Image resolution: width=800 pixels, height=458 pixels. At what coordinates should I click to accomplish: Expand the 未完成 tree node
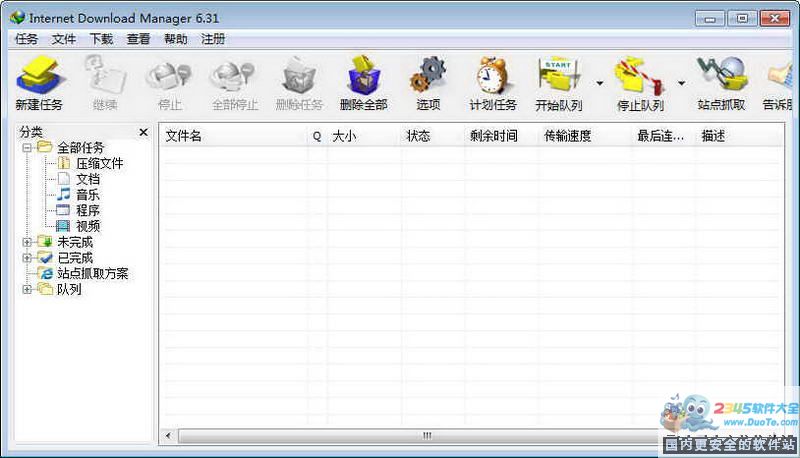(27, 242)
